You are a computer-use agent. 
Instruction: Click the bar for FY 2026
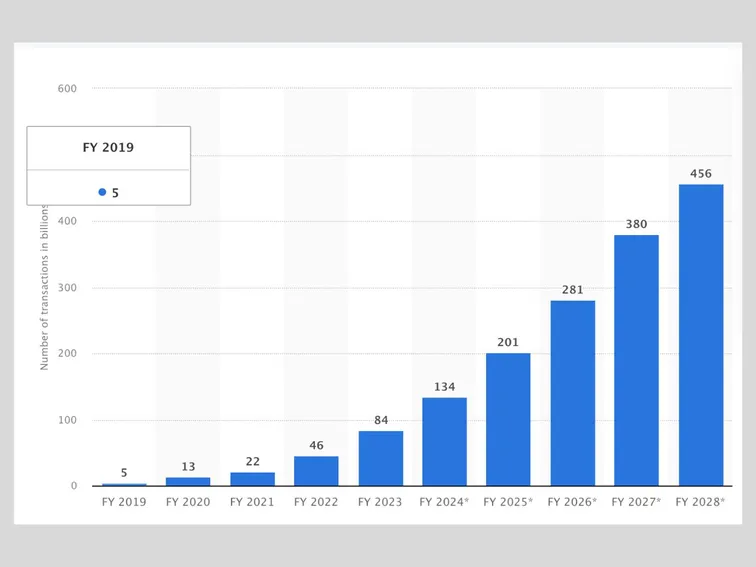pyautogui.click(x=572, y=393)
